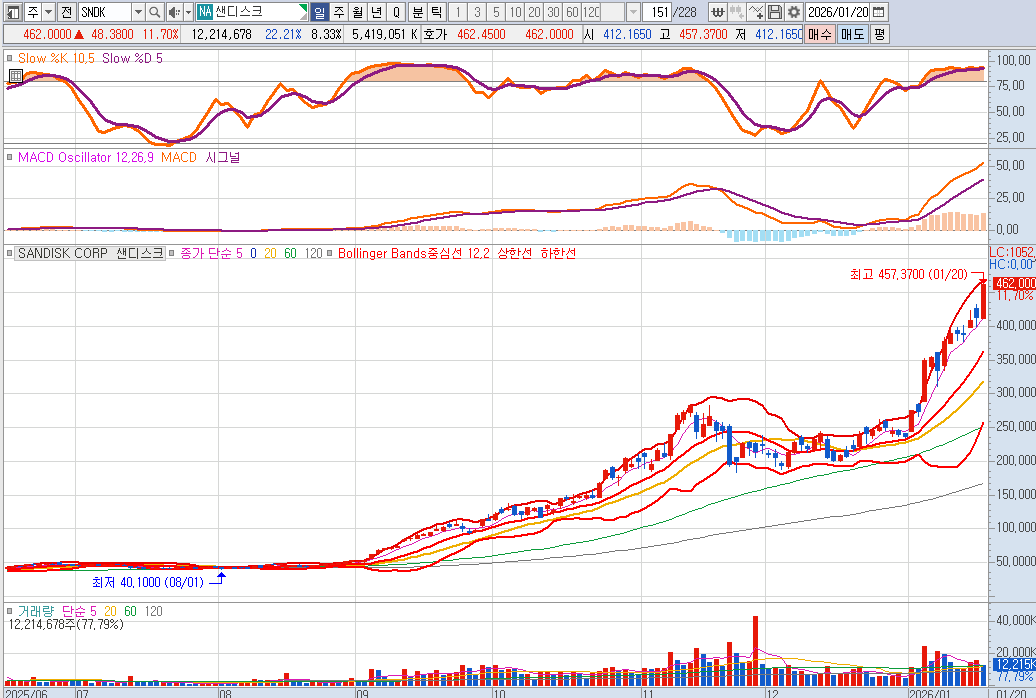Click the 151 candle count input field

pyautogui.click(x=657, y=12)
